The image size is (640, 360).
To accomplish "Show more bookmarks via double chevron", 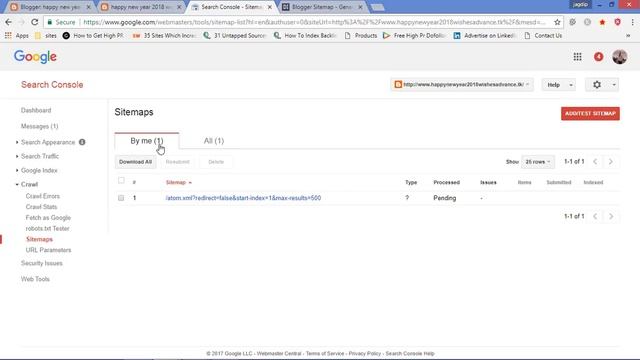I will (628, 36).
